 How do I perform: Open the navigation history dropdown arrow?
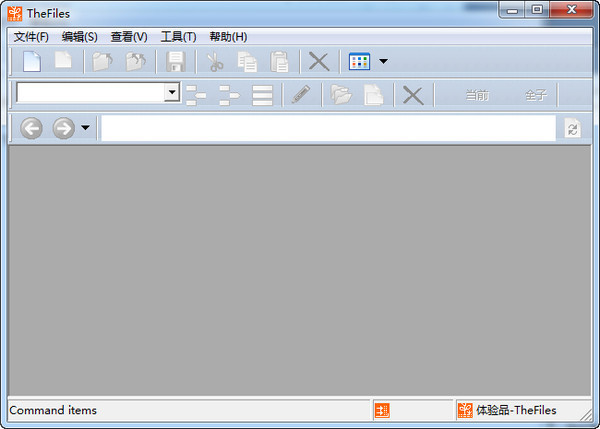[x=85, y=127]
